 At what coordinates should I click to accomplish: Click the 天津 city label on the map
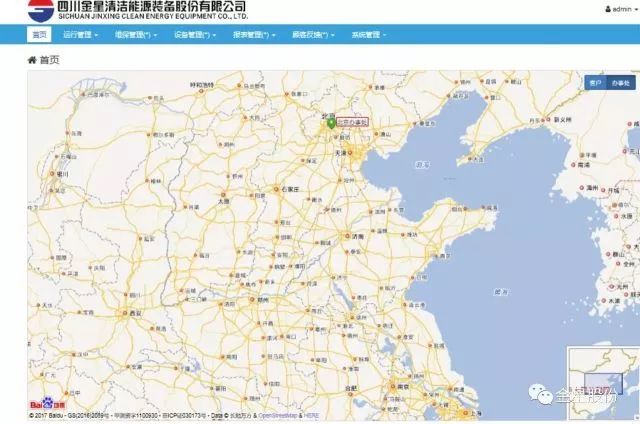tap(340, 153)
